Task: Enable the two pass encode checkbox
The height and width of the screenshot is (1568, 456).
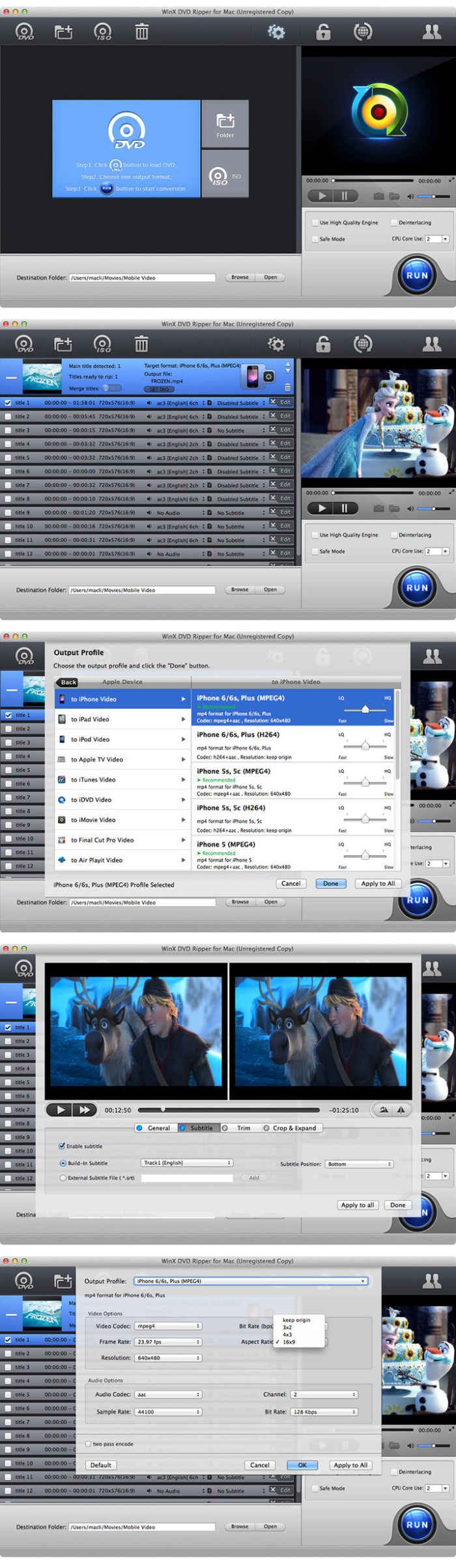Action: 88,1443
